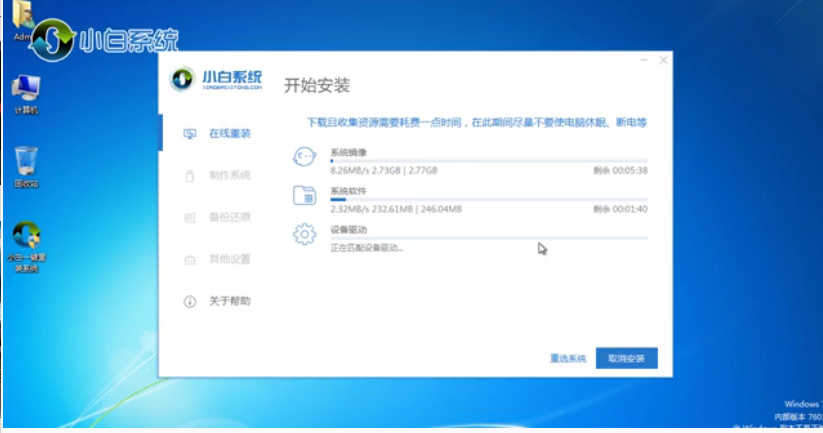Click the 取消安装 button
Screen dimensions: 823x433
tap(626, 358)
